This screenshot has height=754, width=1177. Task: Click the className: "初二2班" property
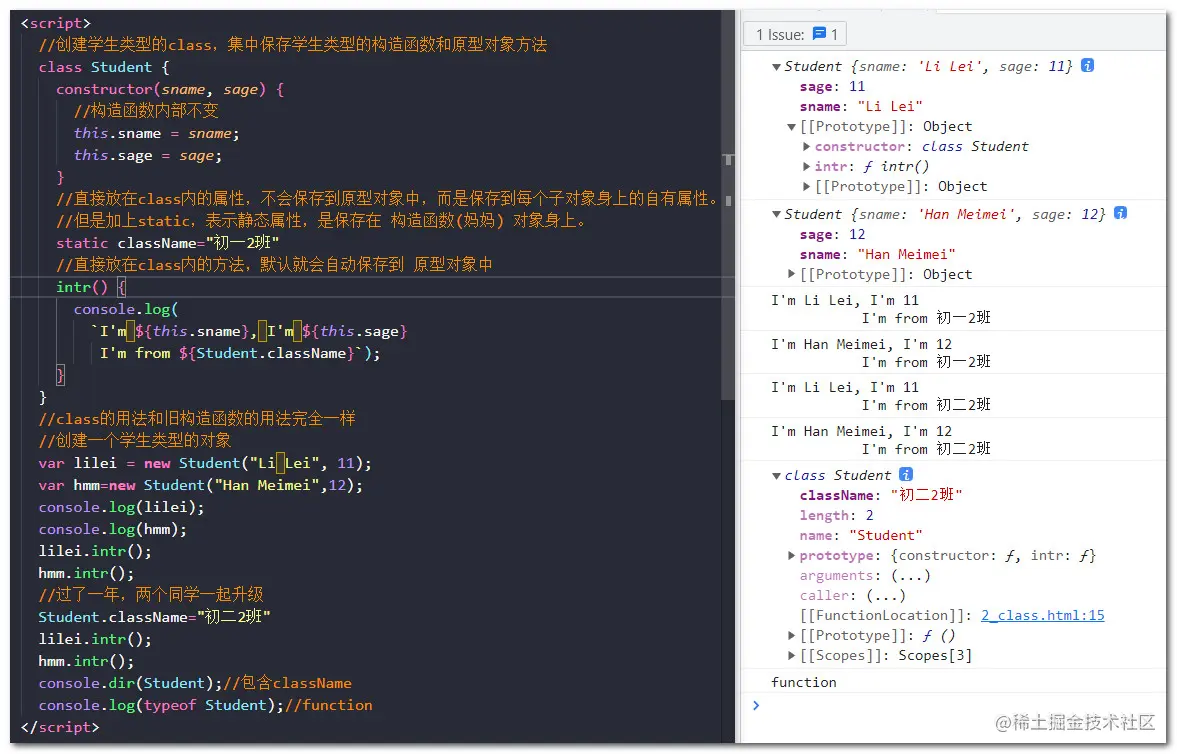[x=881, y=495]
